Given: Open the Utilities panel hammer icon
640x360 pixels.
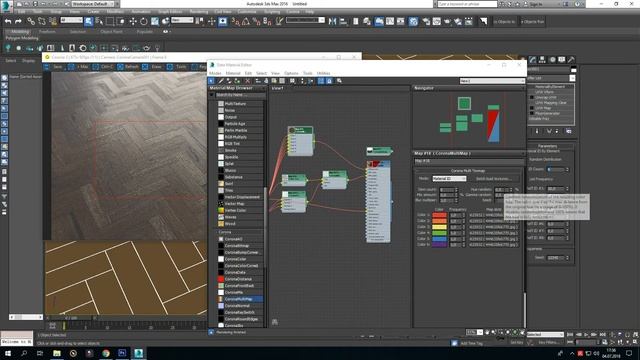Looking at the screenshot, I should coord(571,60).
